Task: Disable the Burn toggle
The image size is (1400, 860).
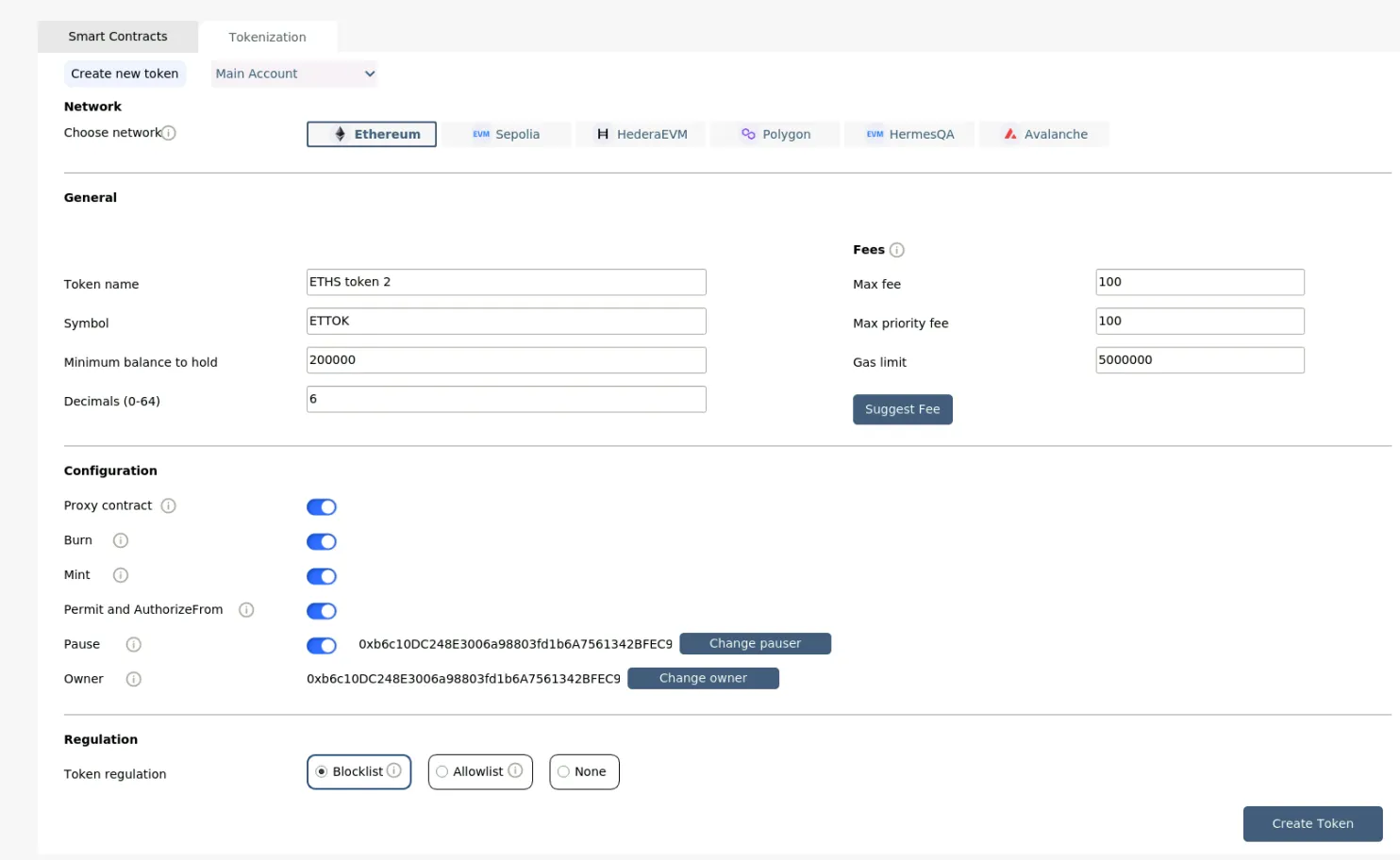Action: click(x=322, y=542)
